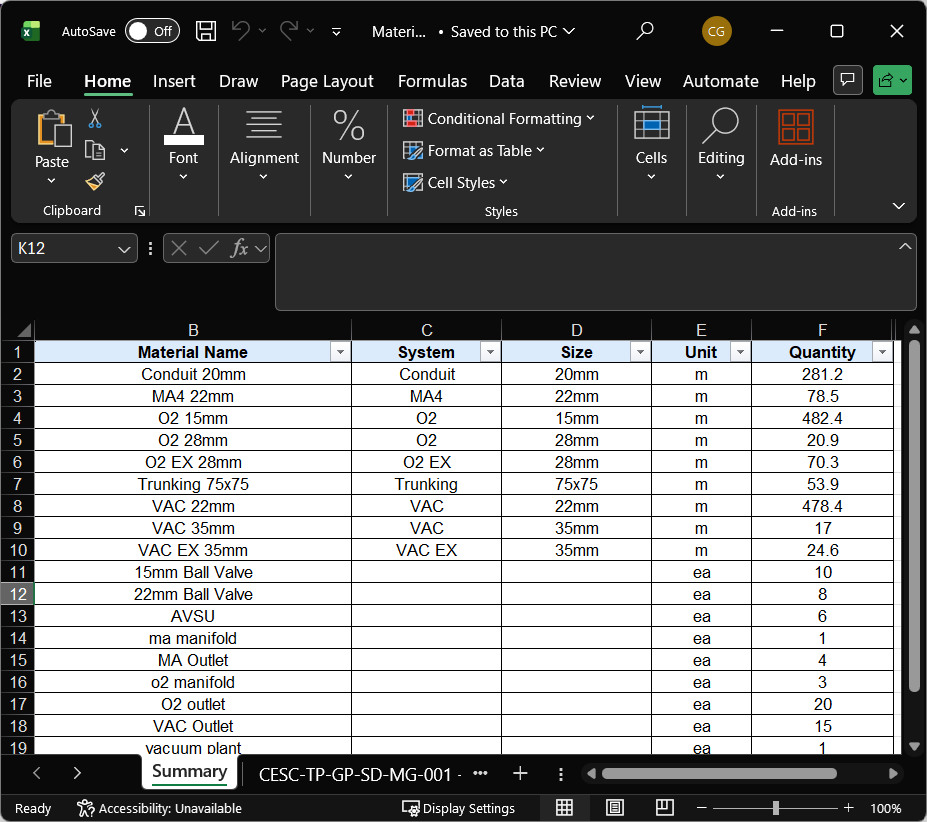This screenshot has width=927, height=822.
Task: Open the File tab
Action: pos(39,81)
